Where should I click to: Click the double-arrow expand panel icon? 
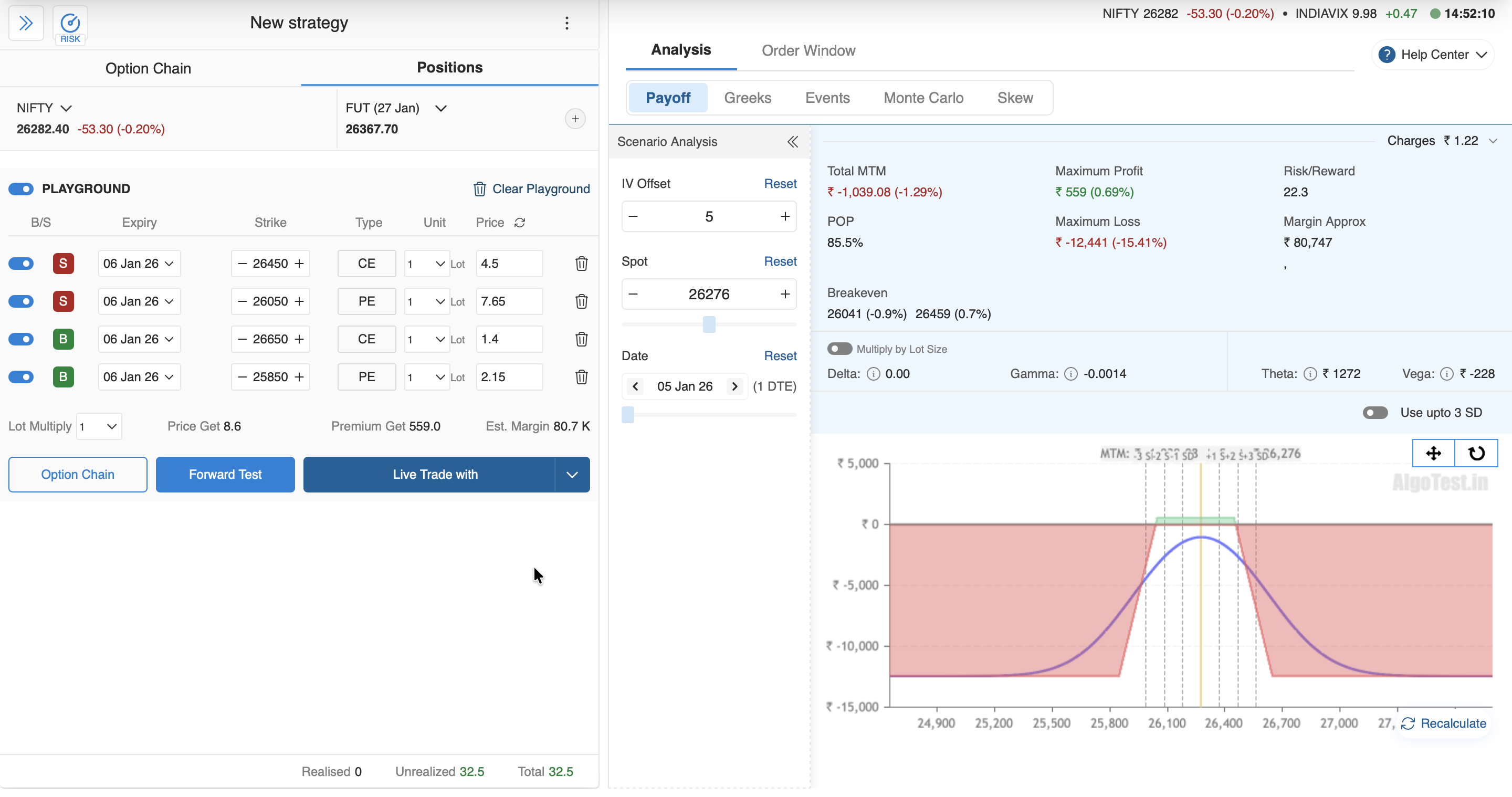point(26,23)
